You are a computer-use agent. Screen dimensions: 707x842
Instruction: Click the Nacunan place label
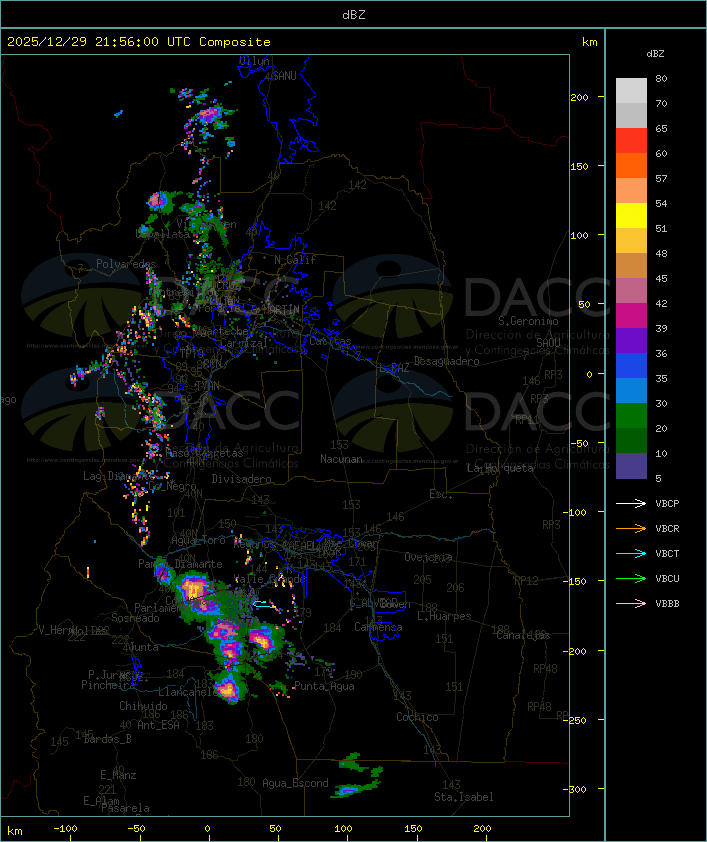coord(341,459)
